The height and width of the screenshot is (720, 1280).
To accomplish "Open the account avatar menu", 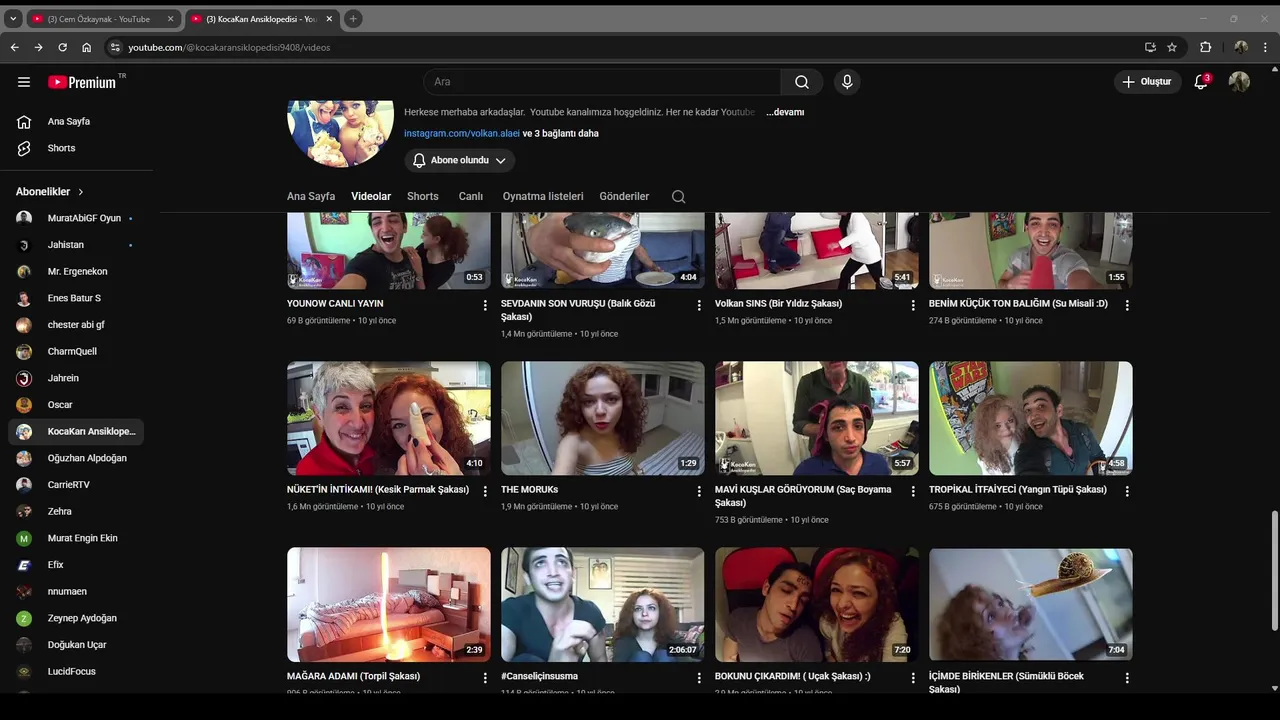I will [1239, 82].
